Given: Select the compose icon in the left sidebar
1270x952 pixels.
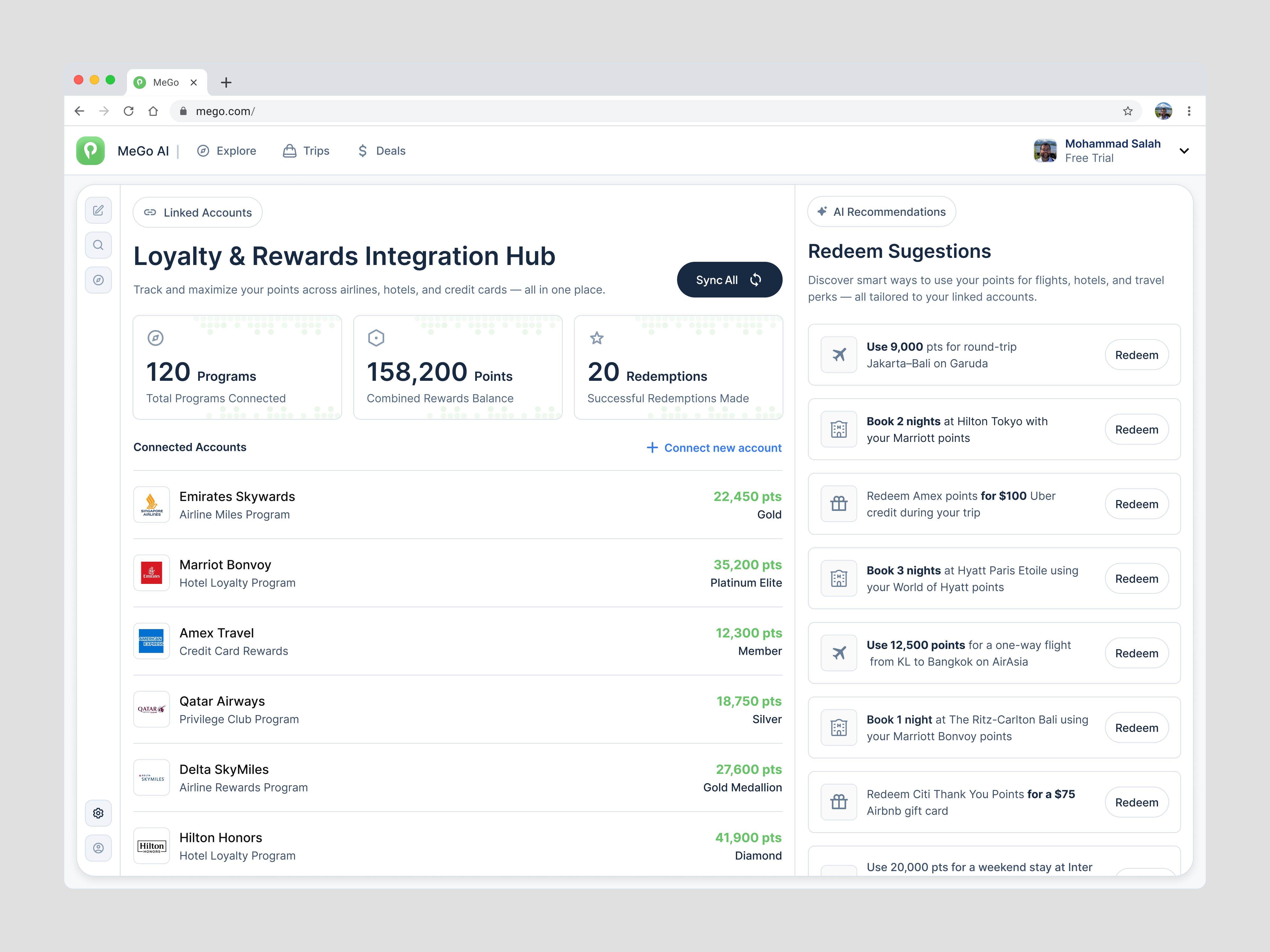Looking at the screenshot, I should click(98, 210).
